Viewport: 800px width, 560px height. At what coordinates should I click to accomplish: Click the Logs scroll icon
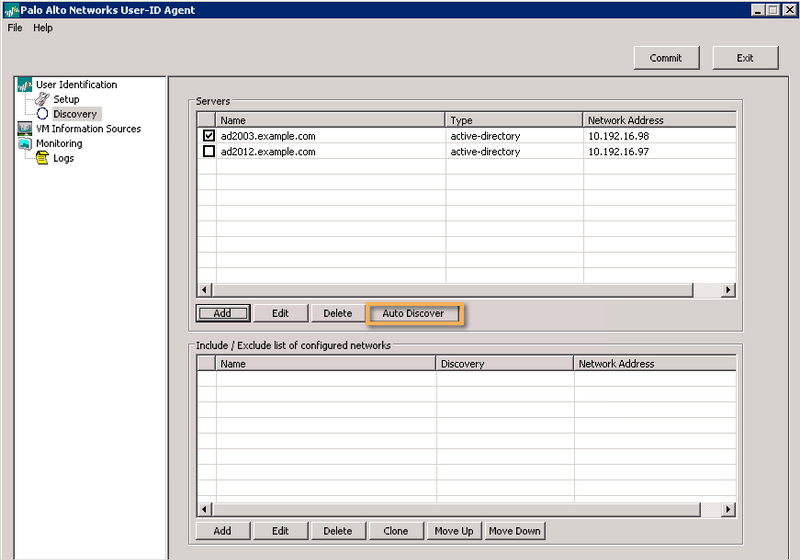(x=42, y=158)
